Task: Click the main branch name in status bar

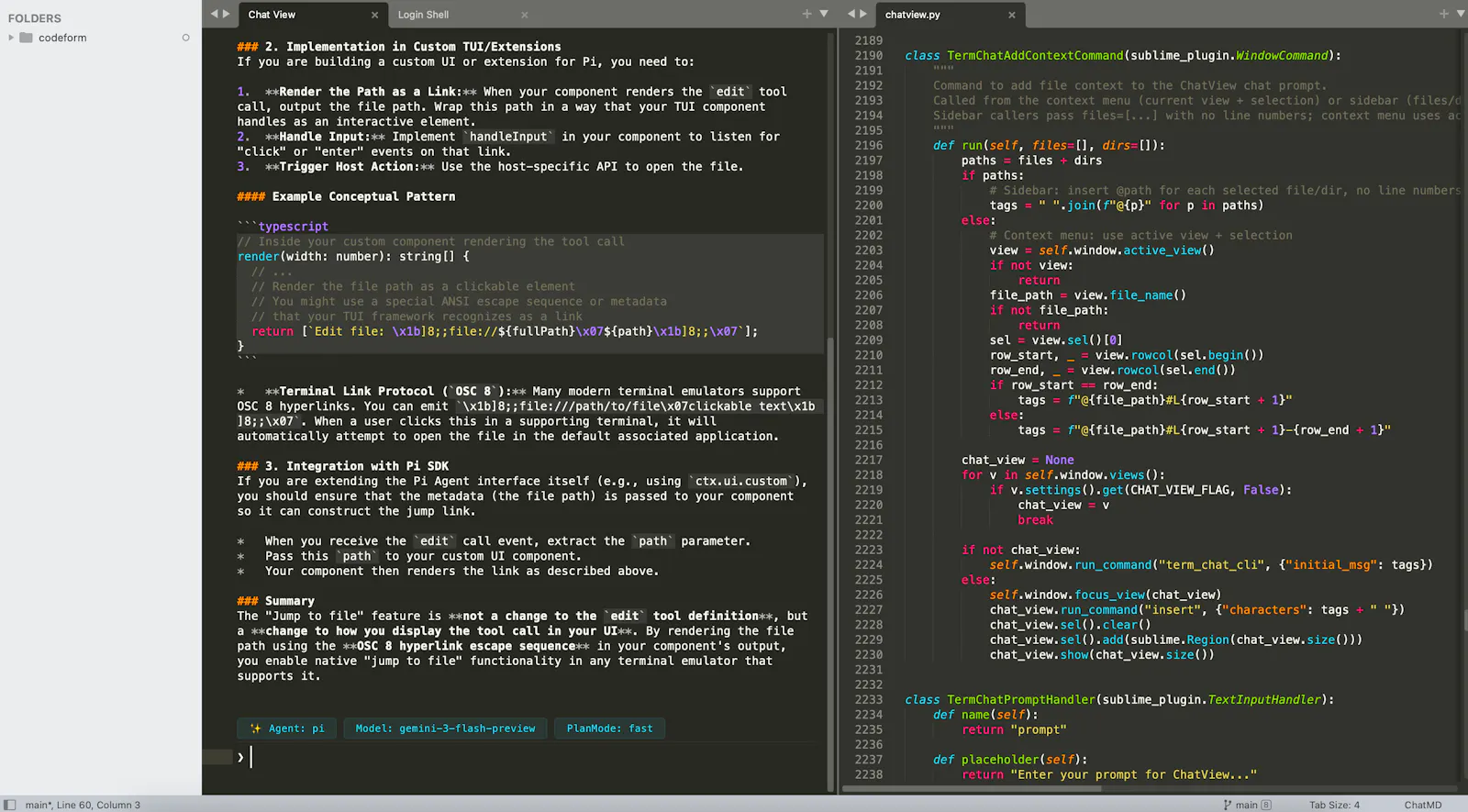Action: tap(1246, 805)
